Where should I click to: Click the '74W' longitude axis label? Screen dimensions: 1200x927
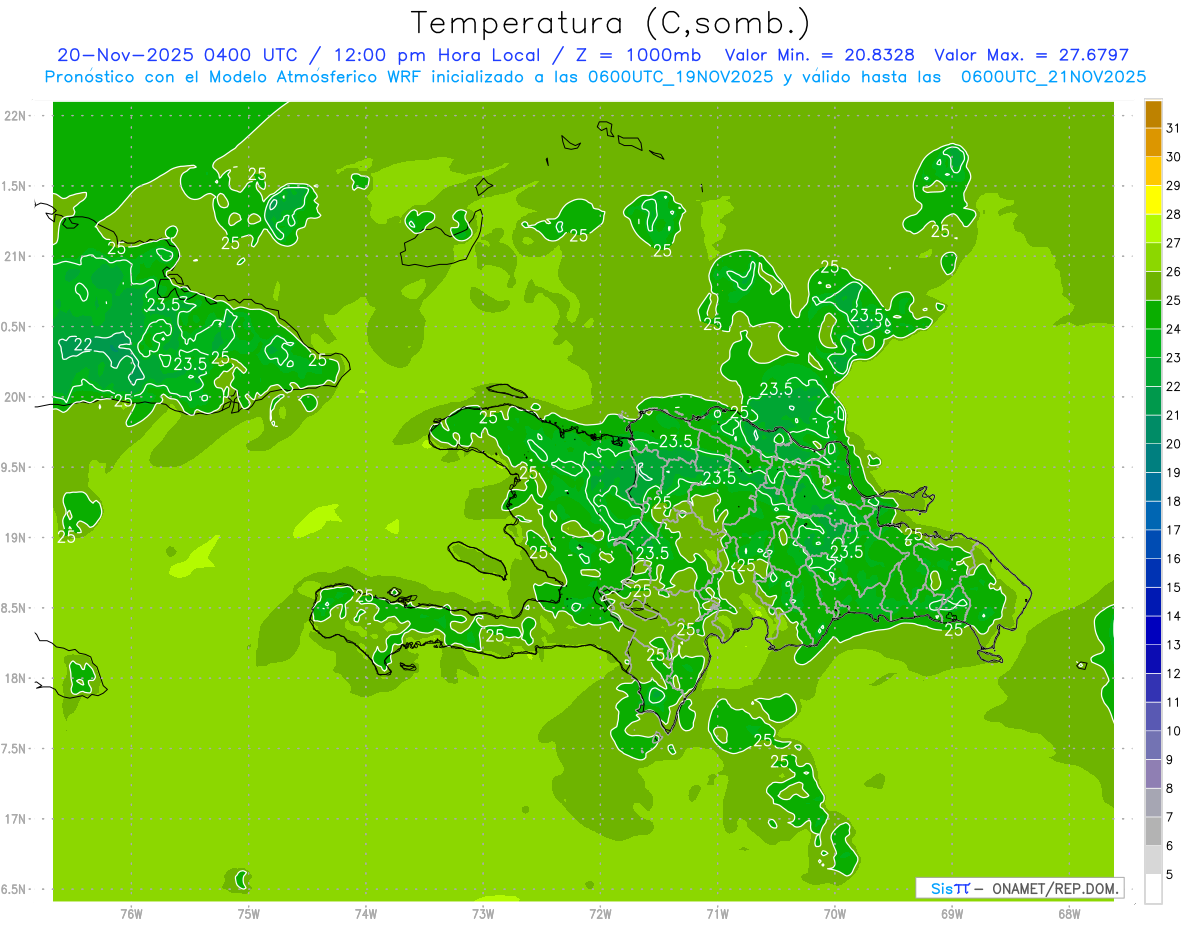point(366,914)
